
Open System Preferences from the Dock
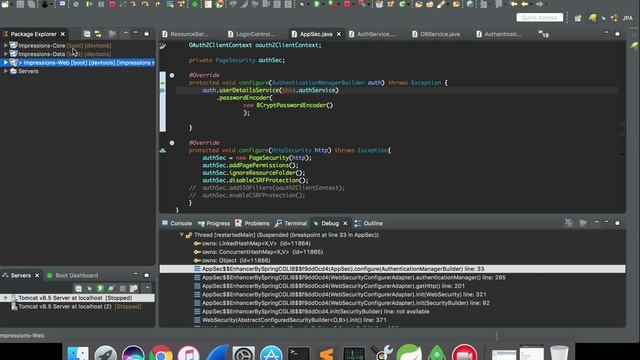(244, 354)
